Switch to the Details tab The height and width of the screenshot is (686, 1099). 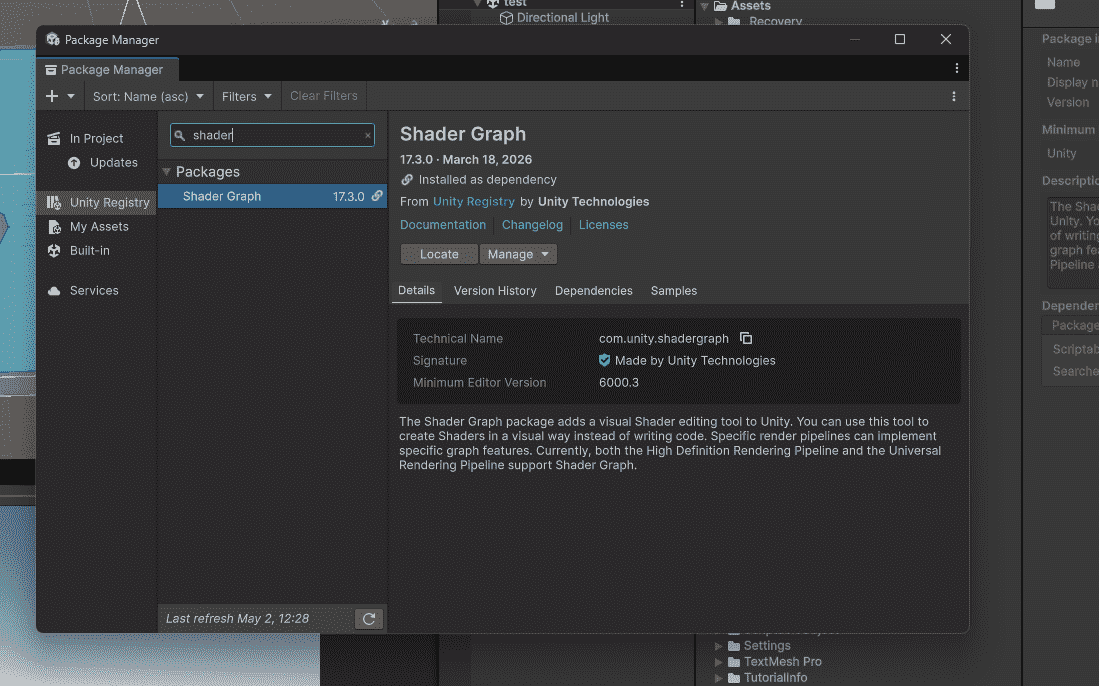416,290
